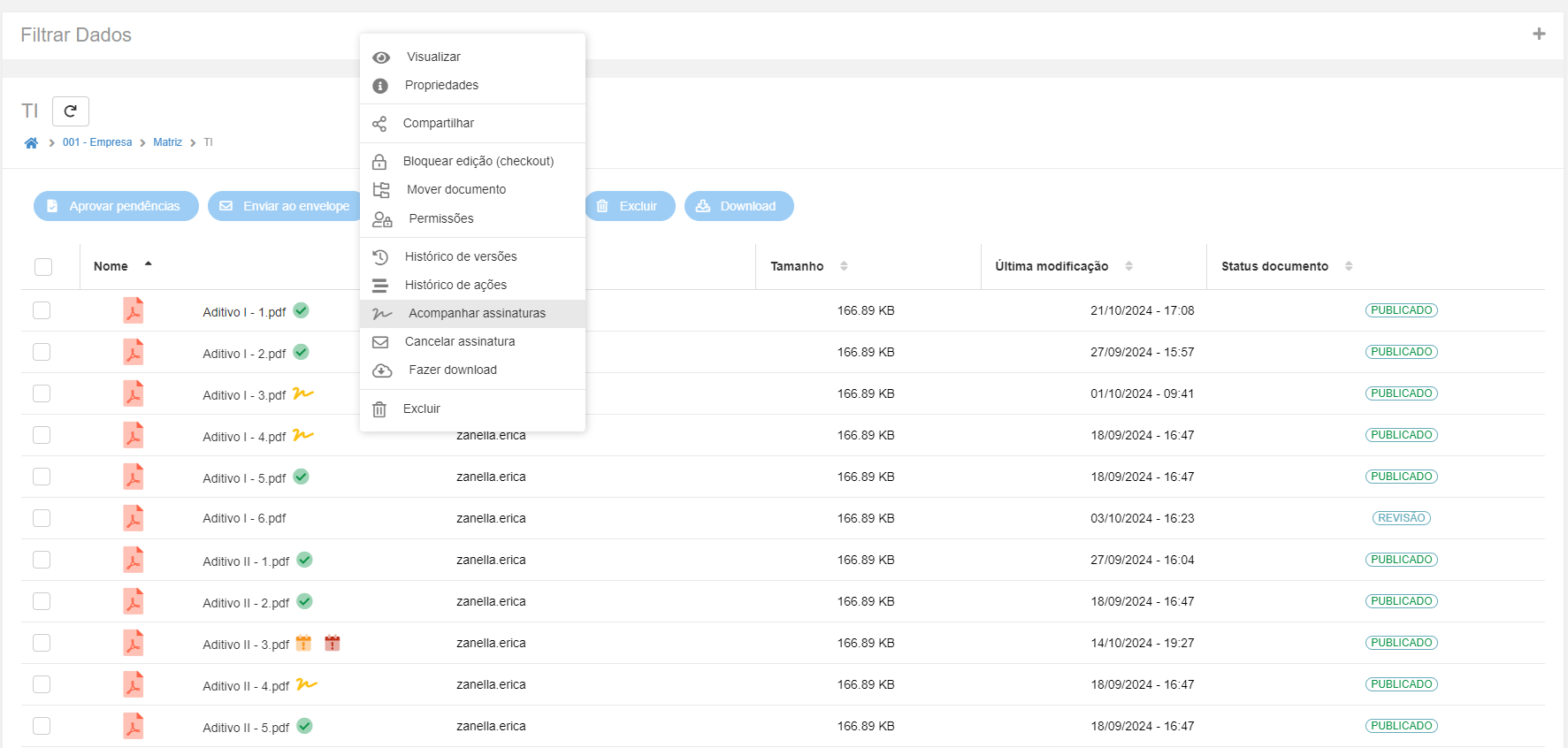The height and width of the screenshot is (748, 1568).
Task: Click green signed check on Aditivo I - 1.pdf
Action: [301, 310]
